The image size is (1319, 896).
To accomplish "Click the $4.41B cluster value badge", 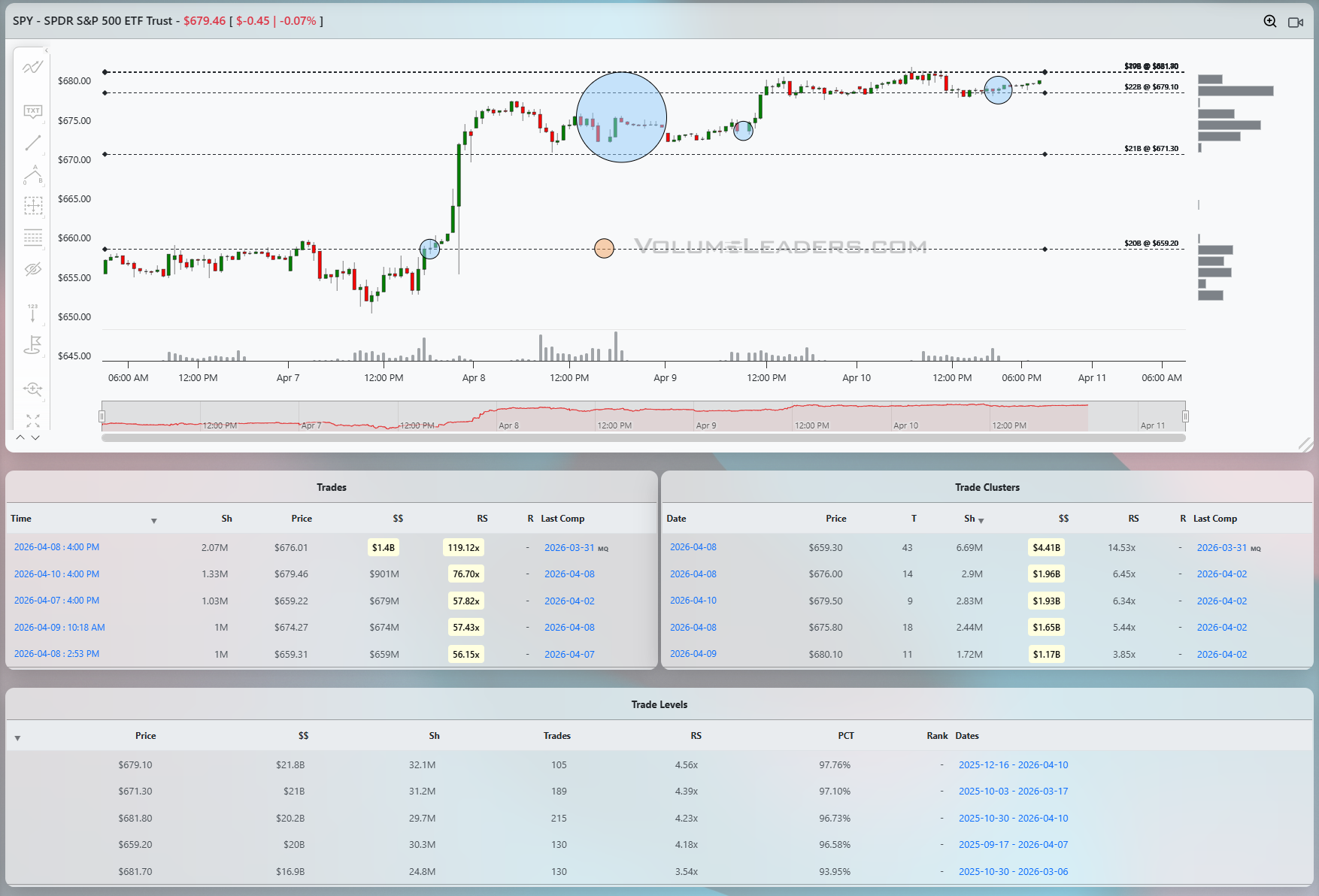I will click(x=1046, y=548).
